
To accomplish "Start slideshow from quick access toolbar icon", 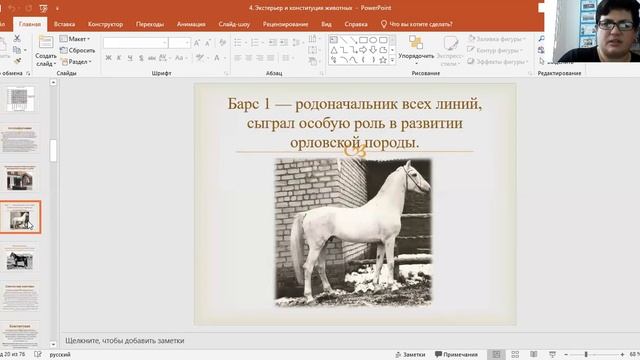I will (44, 8).
